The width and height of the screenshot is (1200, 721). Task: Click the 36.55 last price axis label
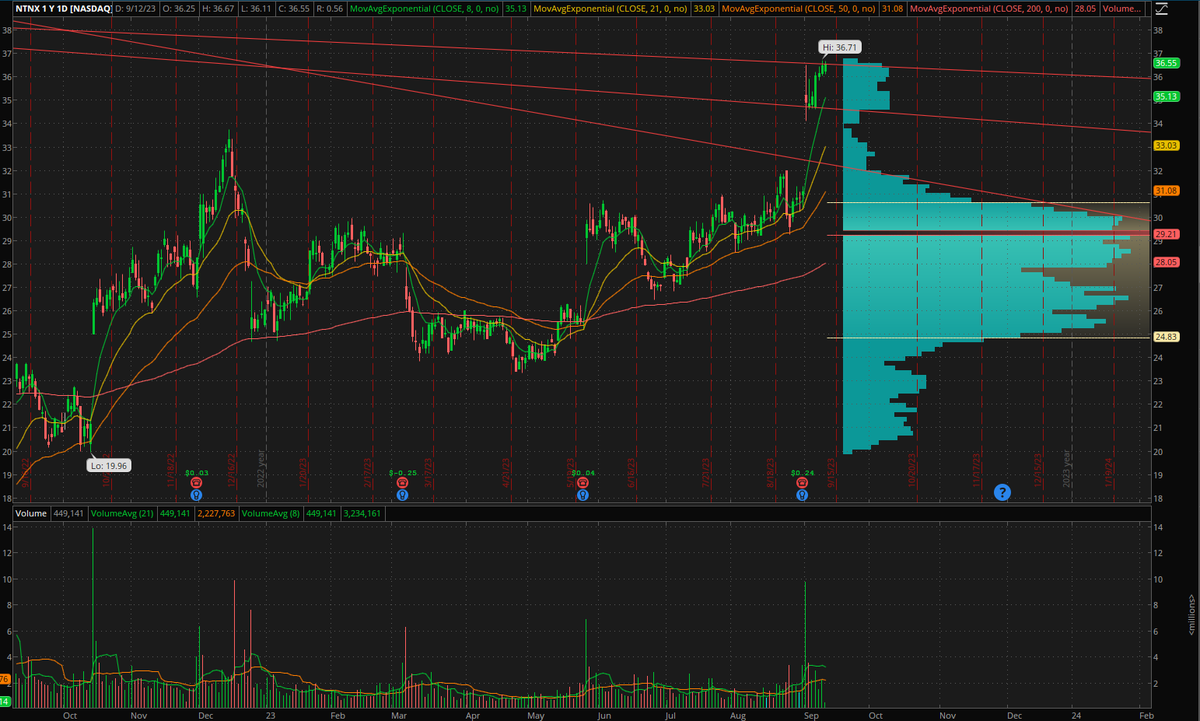click(x=1166, y=61)
